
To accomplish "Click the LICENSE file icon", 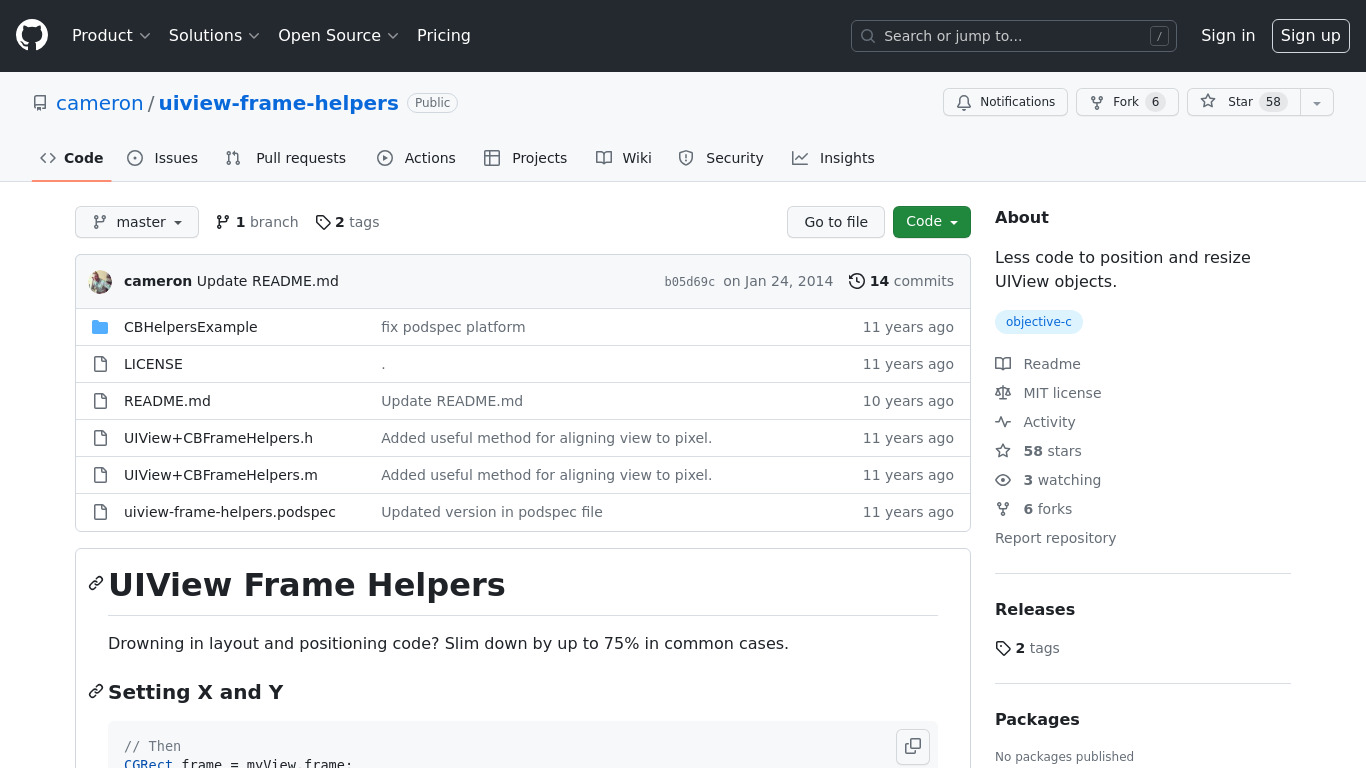I will coord(100,364).
